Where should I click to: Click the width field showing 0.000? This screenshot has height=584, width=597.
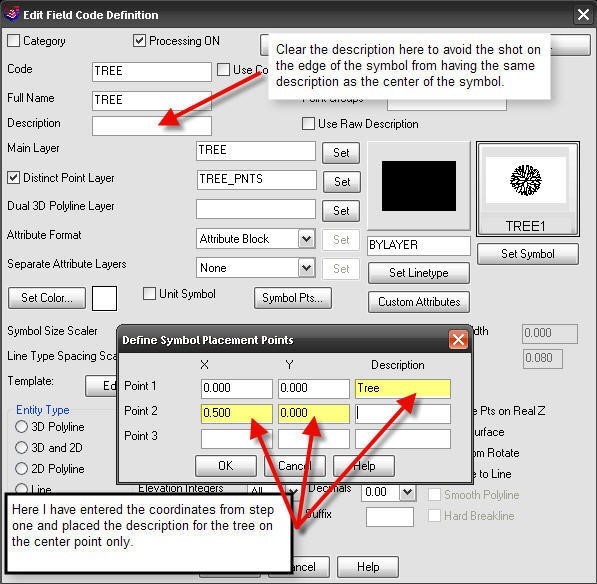pos(550,334)
